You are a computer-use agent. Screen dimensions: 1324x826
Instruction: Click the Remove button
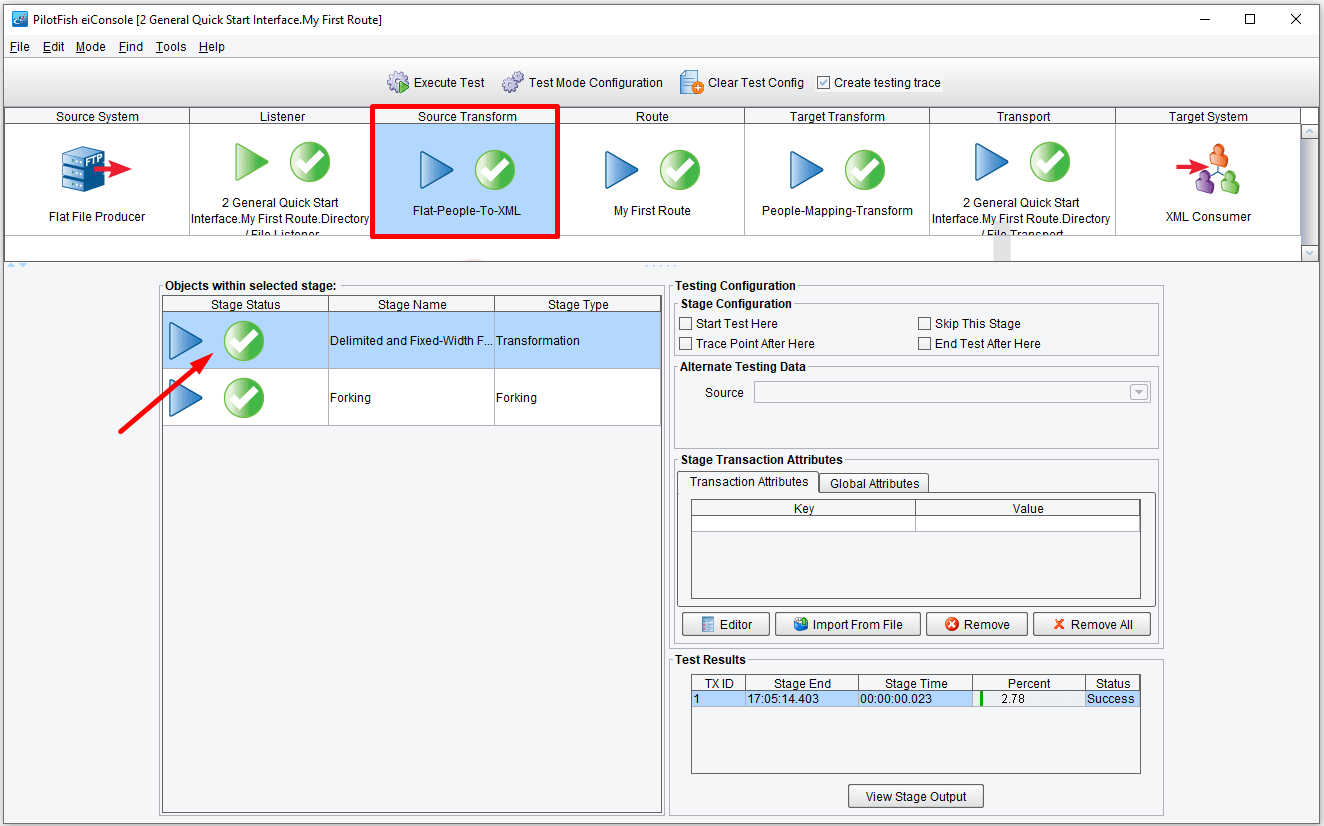pos(977,624)
